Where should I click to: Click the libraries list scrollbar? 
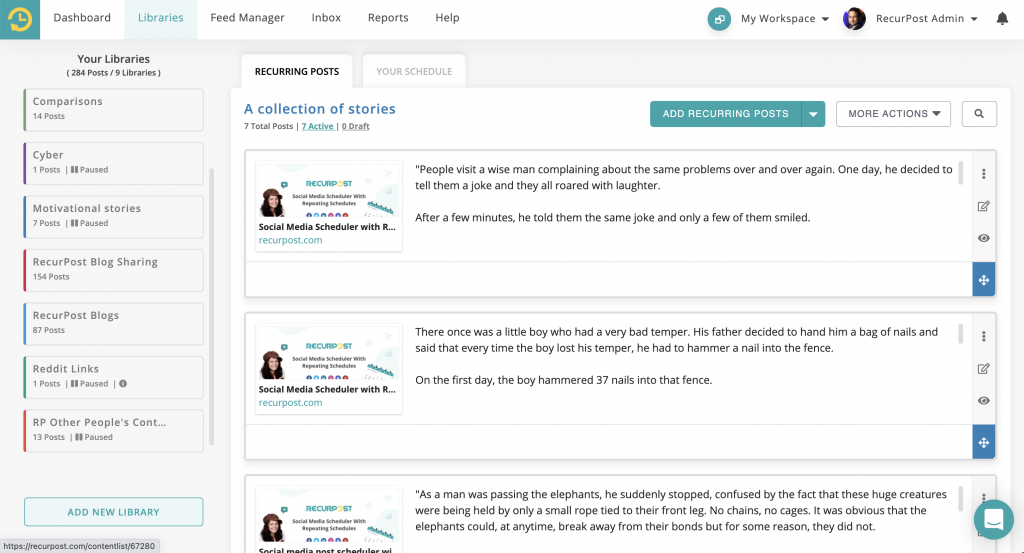212,307
